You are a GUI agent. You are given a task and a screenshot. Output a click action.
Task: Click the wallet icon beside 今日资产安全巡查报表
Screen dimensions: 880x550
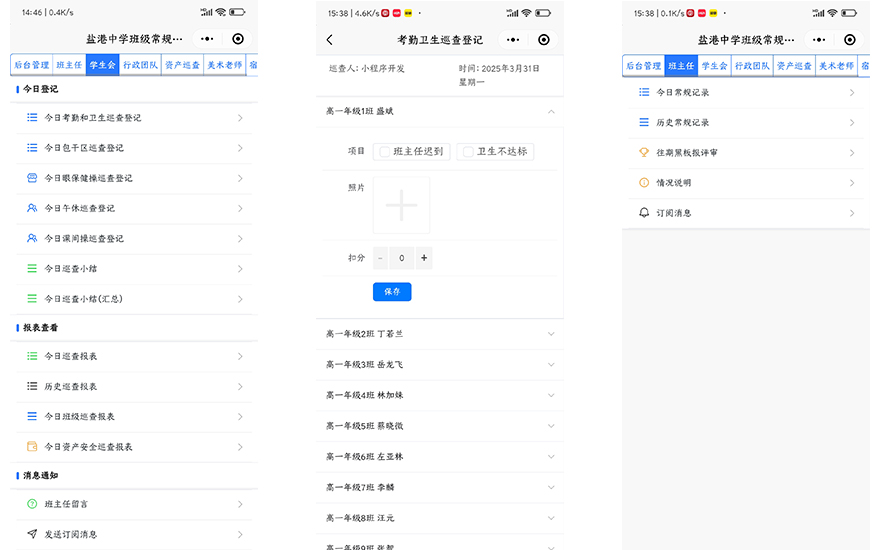click(x=32, y=447)
